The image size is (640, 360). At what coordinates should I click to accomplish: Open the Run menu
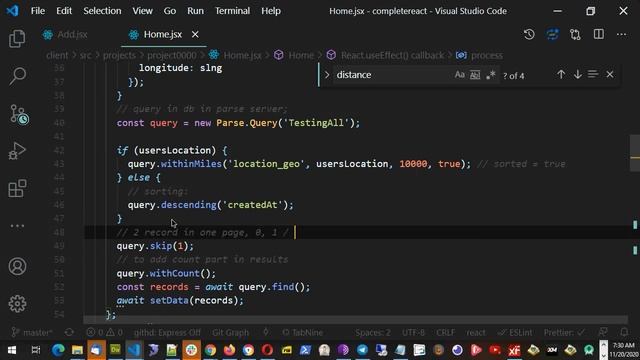pos(196,11)
